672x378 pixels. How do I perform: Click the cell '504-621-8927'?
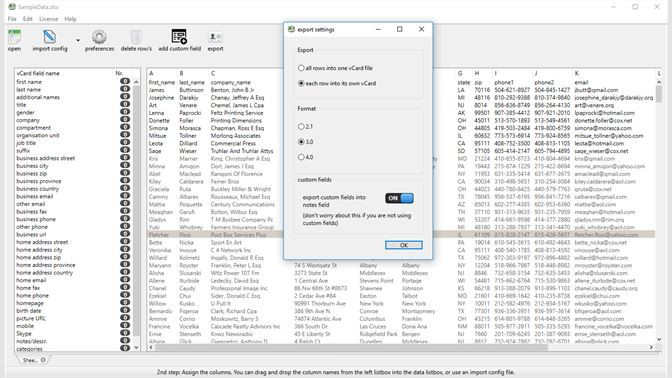[511, 90]
